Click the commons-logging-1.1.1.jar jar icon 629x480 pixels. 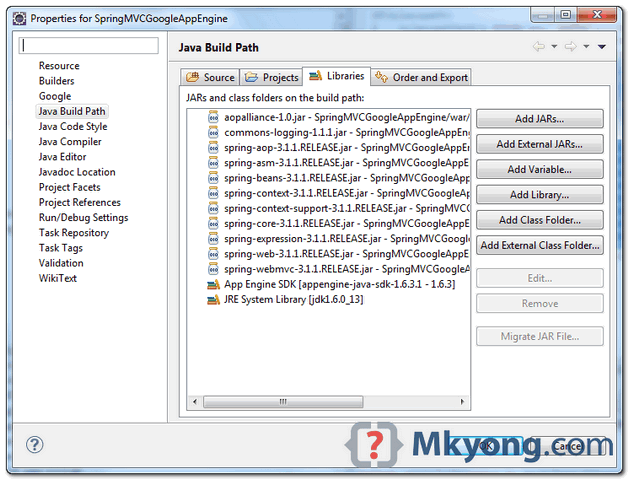[x=213, y=132]
